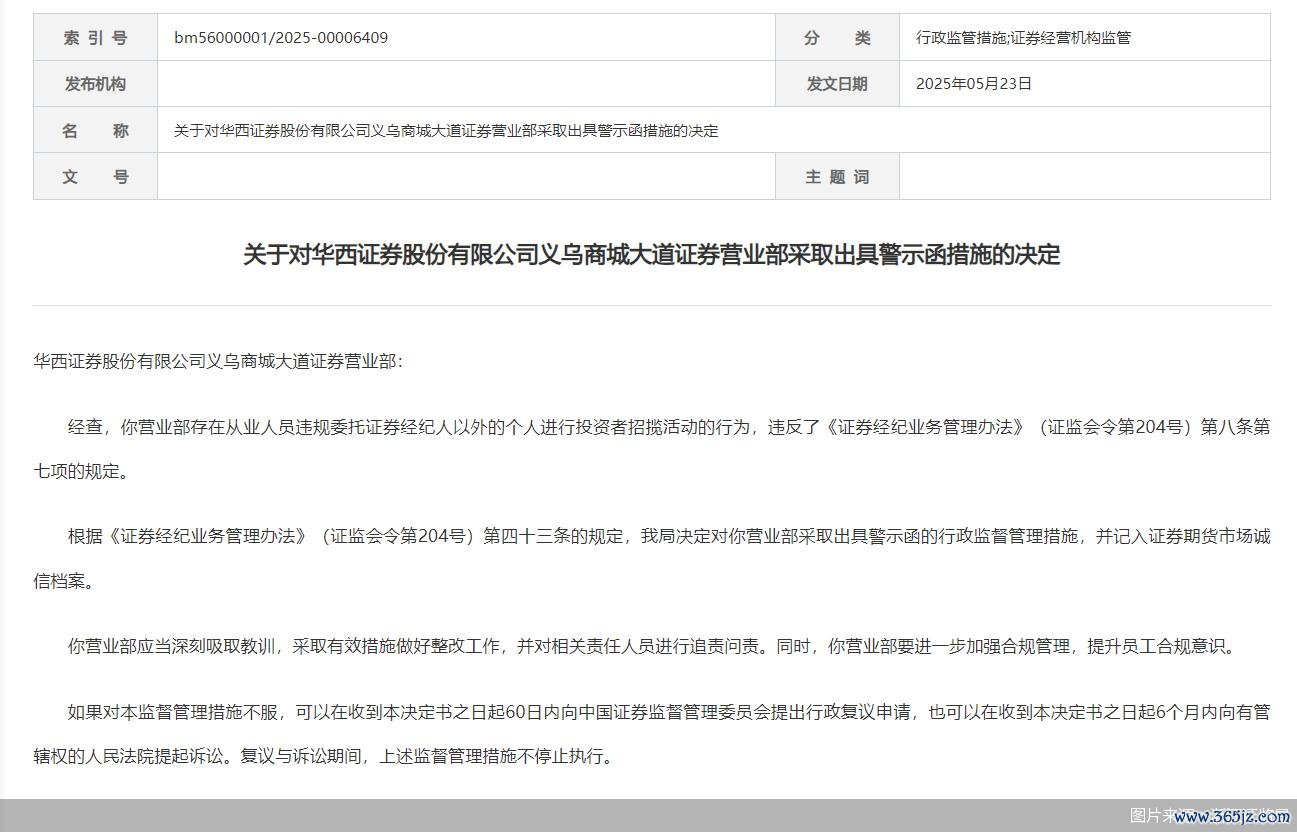Image resolution: width=1297 pixels, height=832 pixels.
Task: Click the bold document title heading
Action: click(x=651, y=254)
